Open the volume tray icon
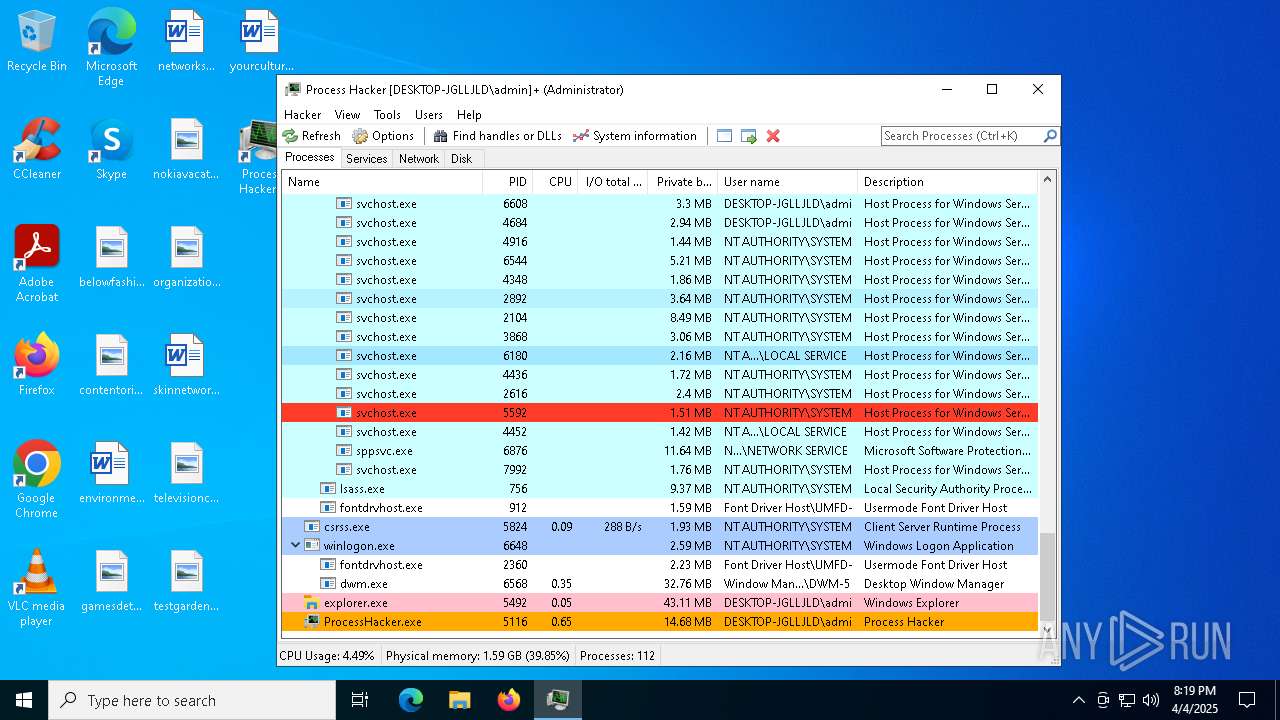Viewport: 1280px width, 720px height. 1151,700
